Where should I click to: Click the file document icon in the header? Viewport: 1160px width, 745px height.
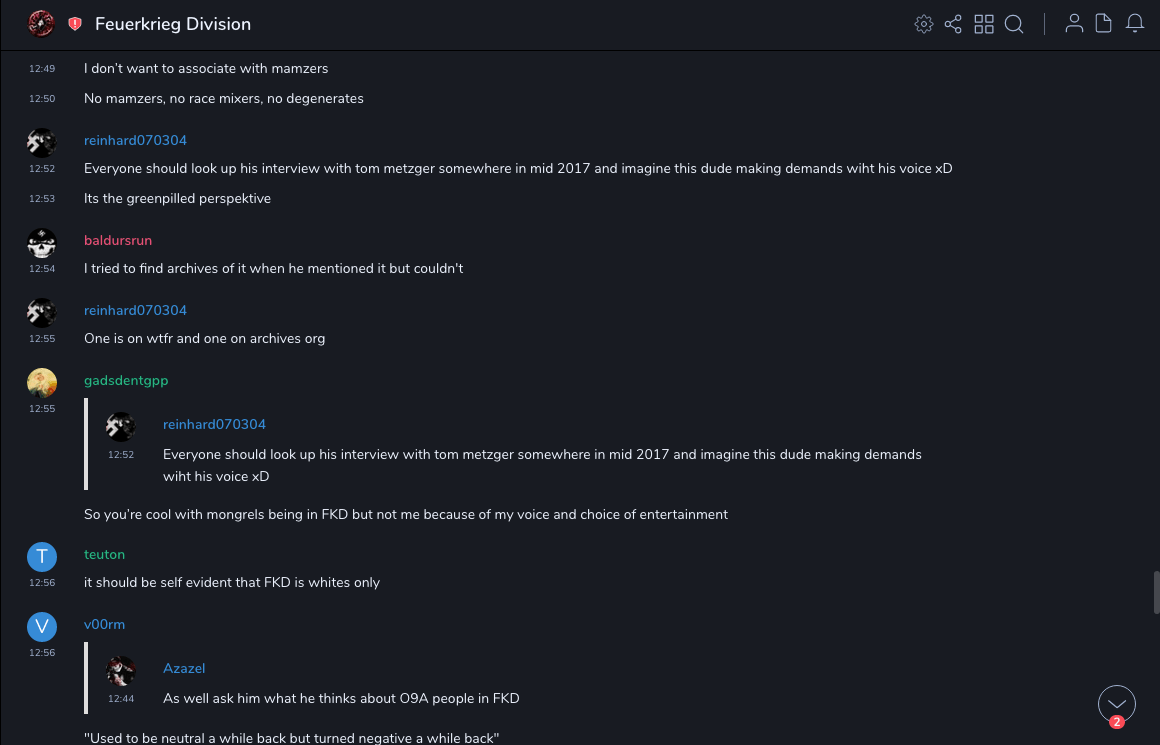coord(1104,24)
